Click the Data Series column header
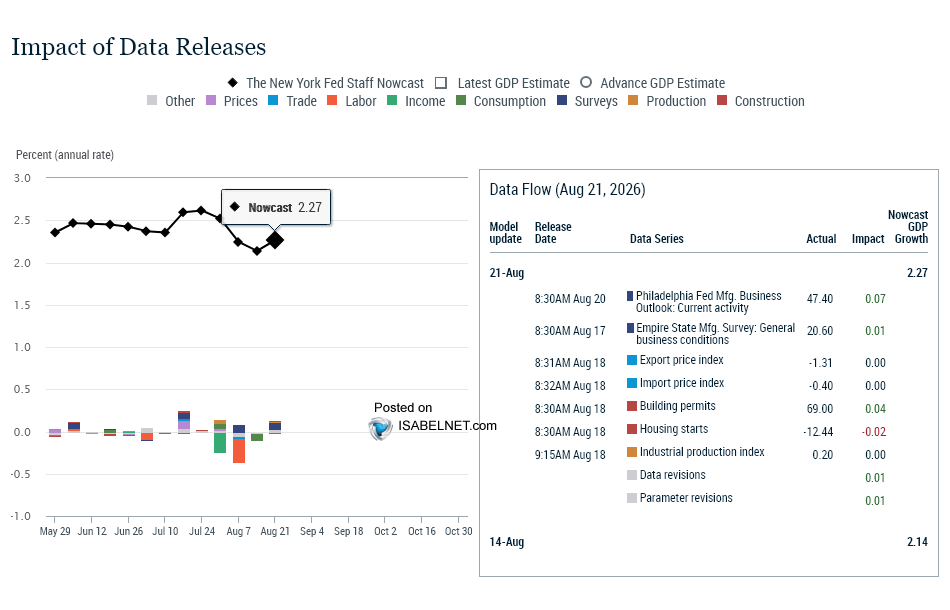Image resolution: width=950 pixels, height=610 pixels. coord(656,239)
